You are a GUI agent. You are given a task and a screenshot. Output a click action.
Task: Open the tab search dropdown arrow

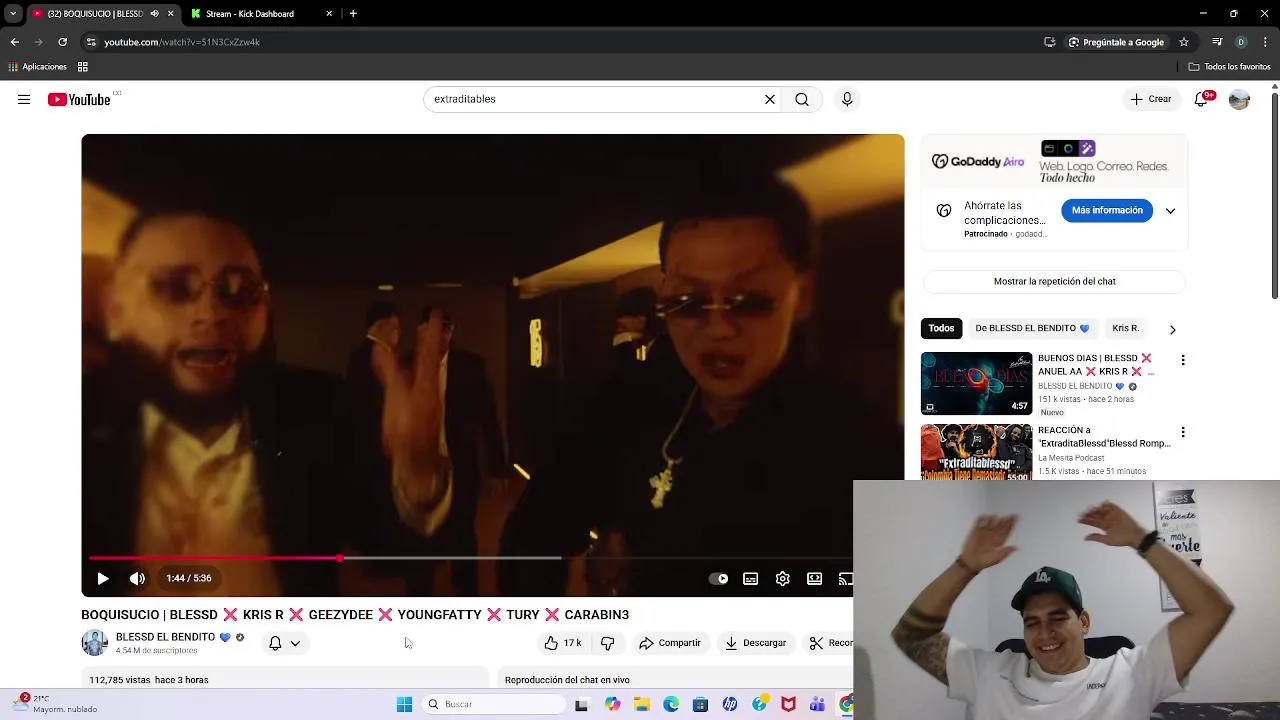[x=13, y=14]
